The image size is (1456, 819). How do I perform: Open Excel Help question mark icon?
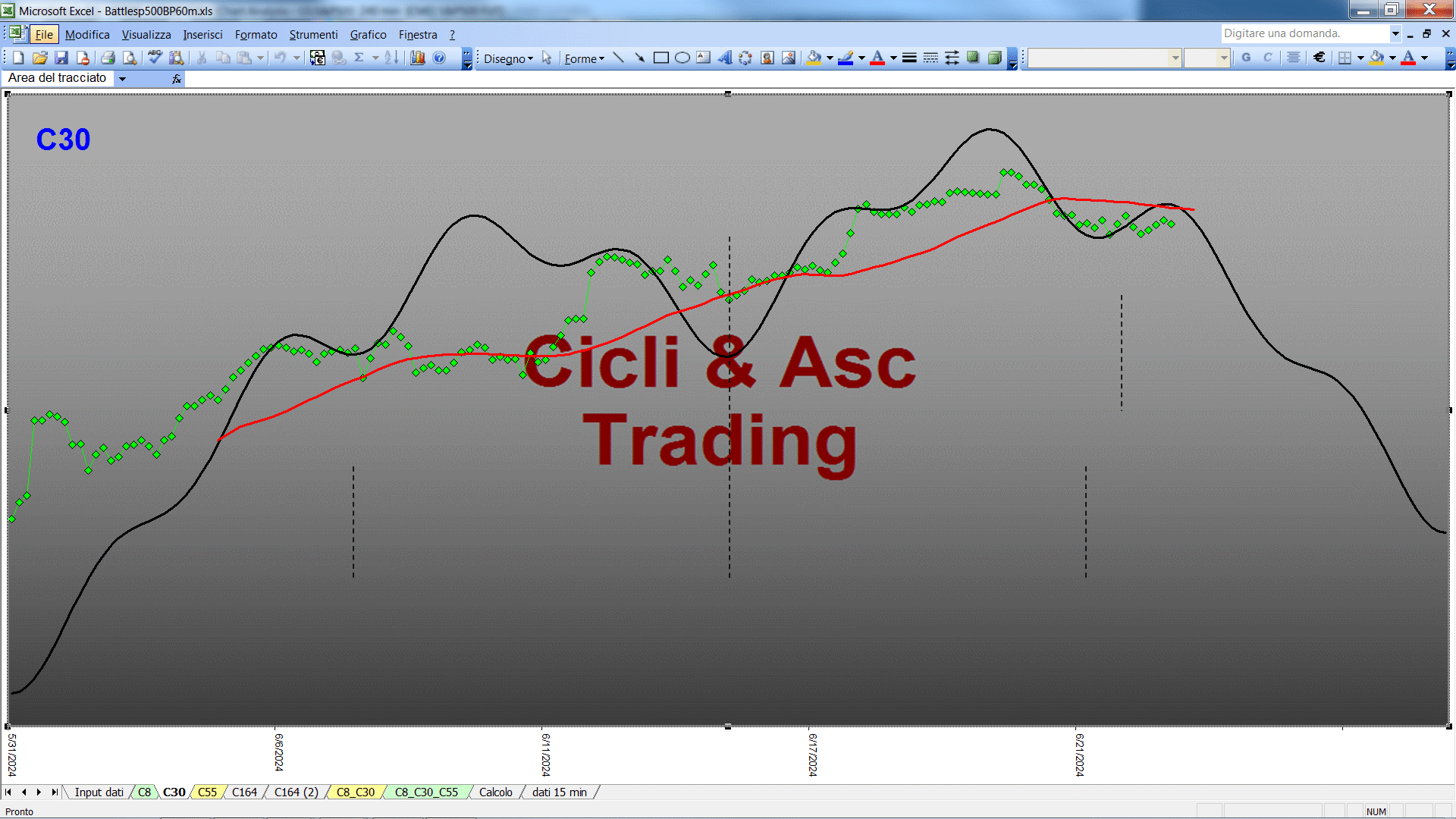439,58
